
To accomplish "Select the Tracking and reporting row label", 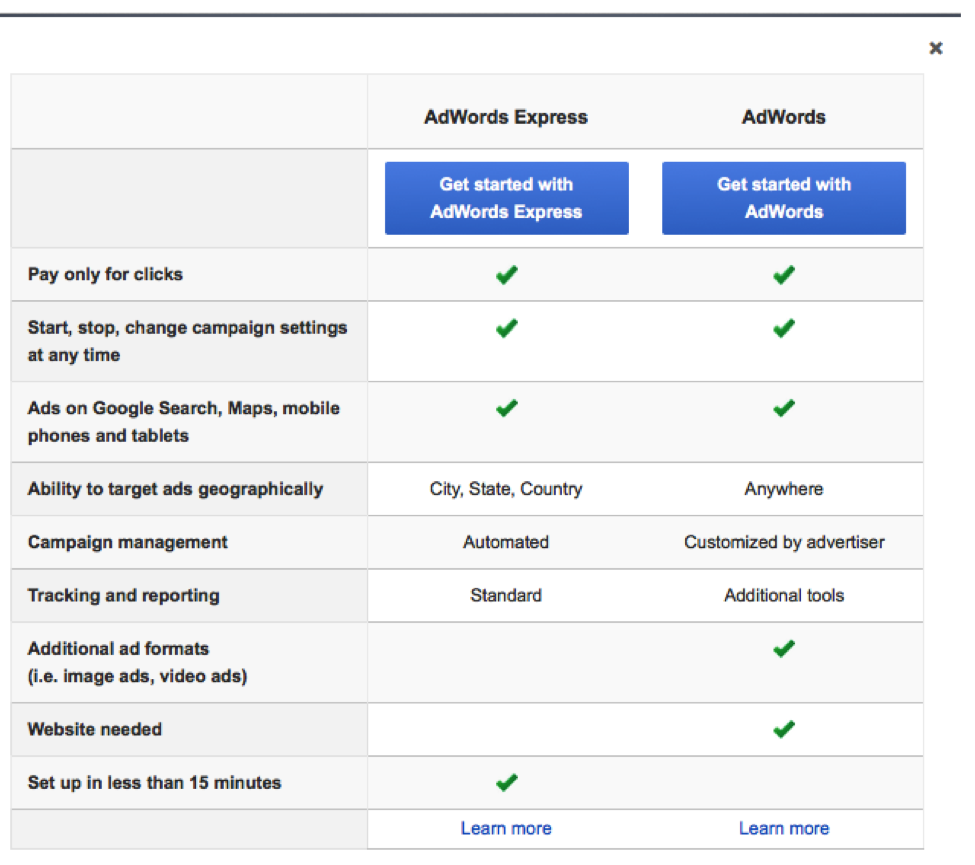I will pyautogui.click(x=123, y=596).
